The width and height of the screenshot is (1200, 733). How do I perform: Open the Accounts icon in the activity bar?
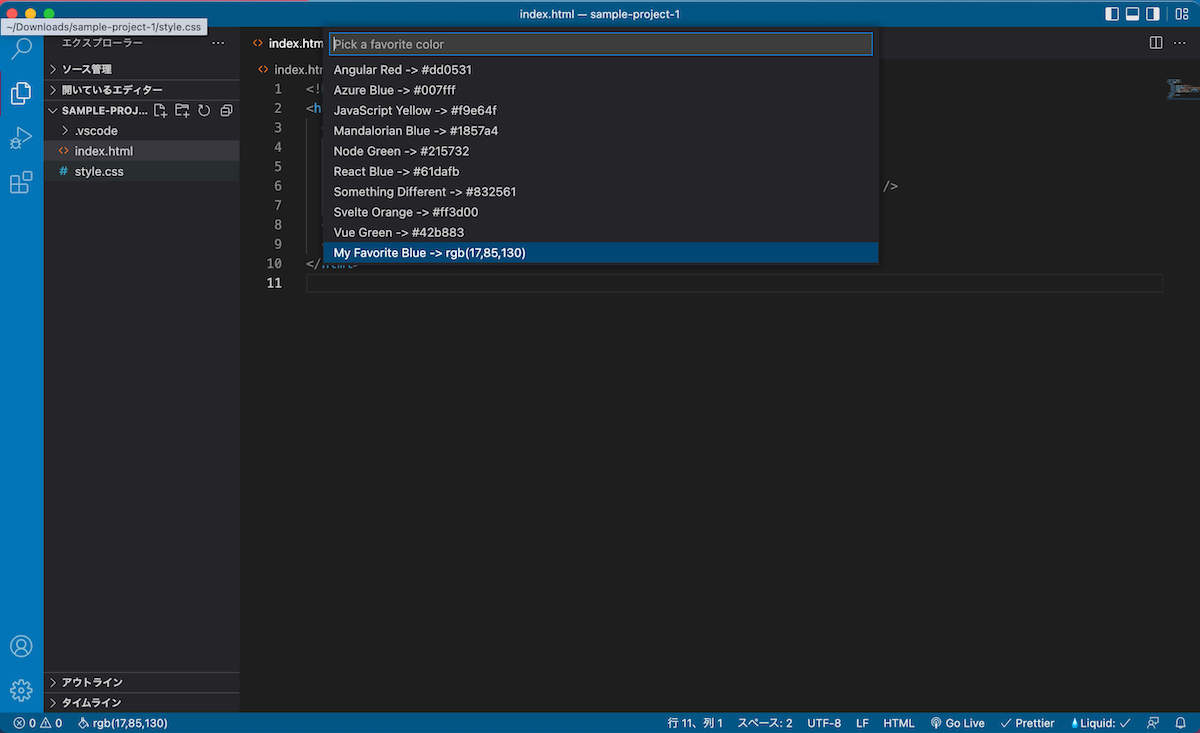pos(22,646)
